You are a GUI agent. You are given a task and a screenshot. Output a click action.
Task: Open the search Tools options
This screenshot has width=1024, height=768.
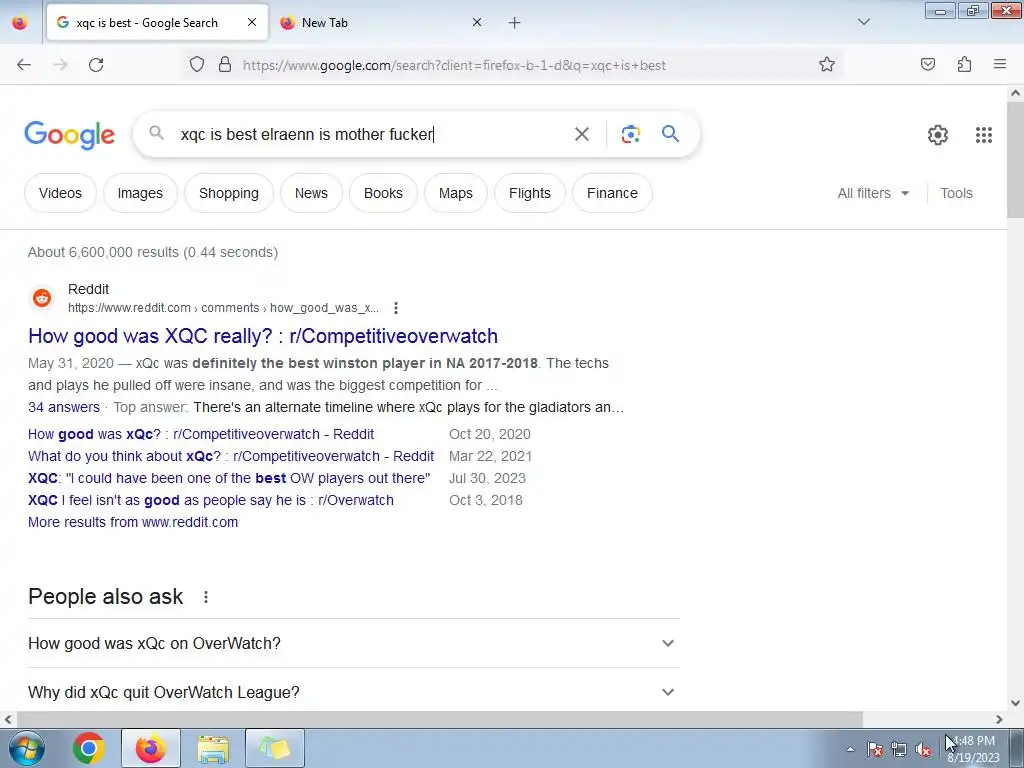click(x=956, y=193)
